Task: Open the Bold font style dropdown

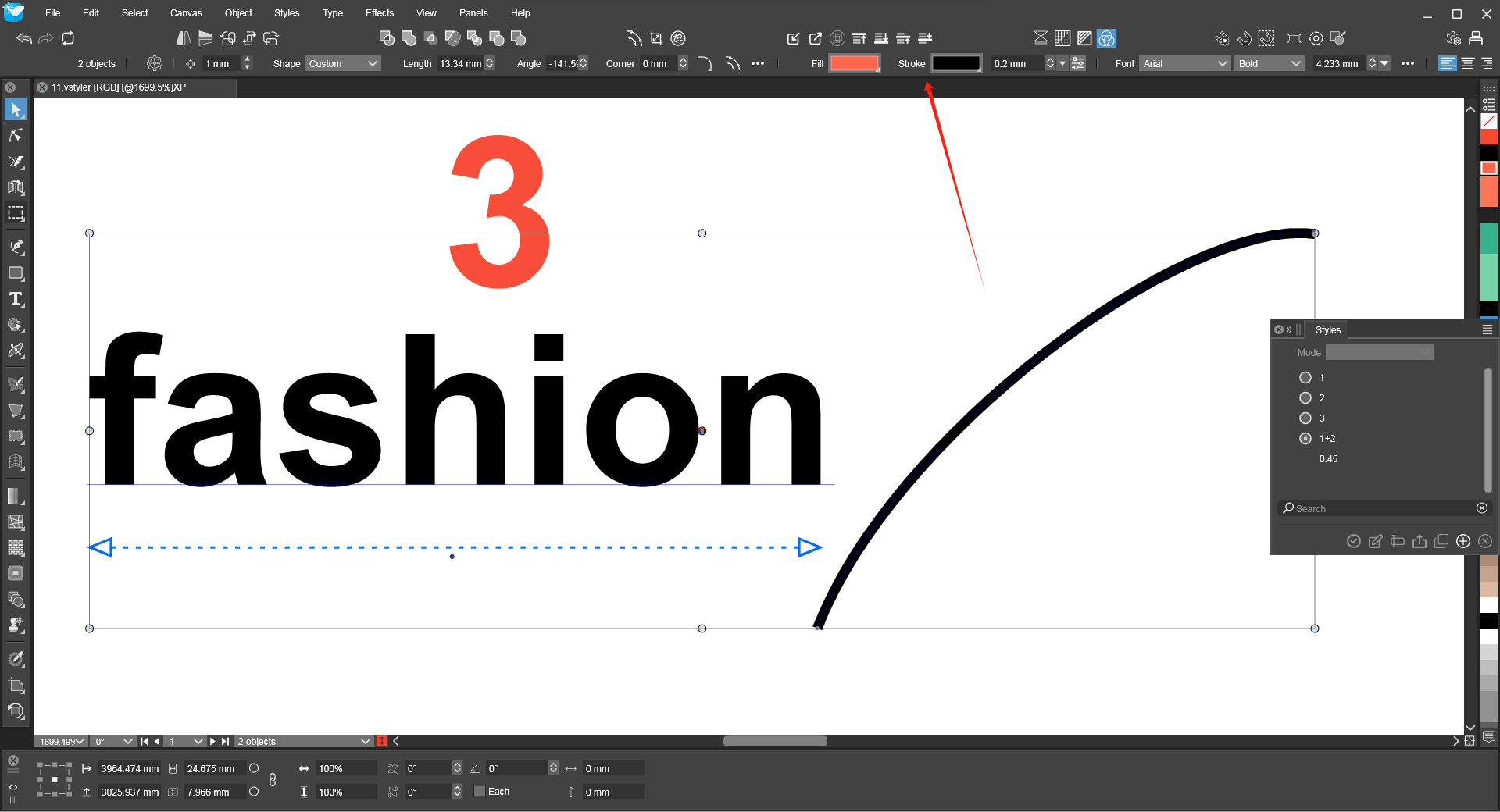Action: [1270, 64]
